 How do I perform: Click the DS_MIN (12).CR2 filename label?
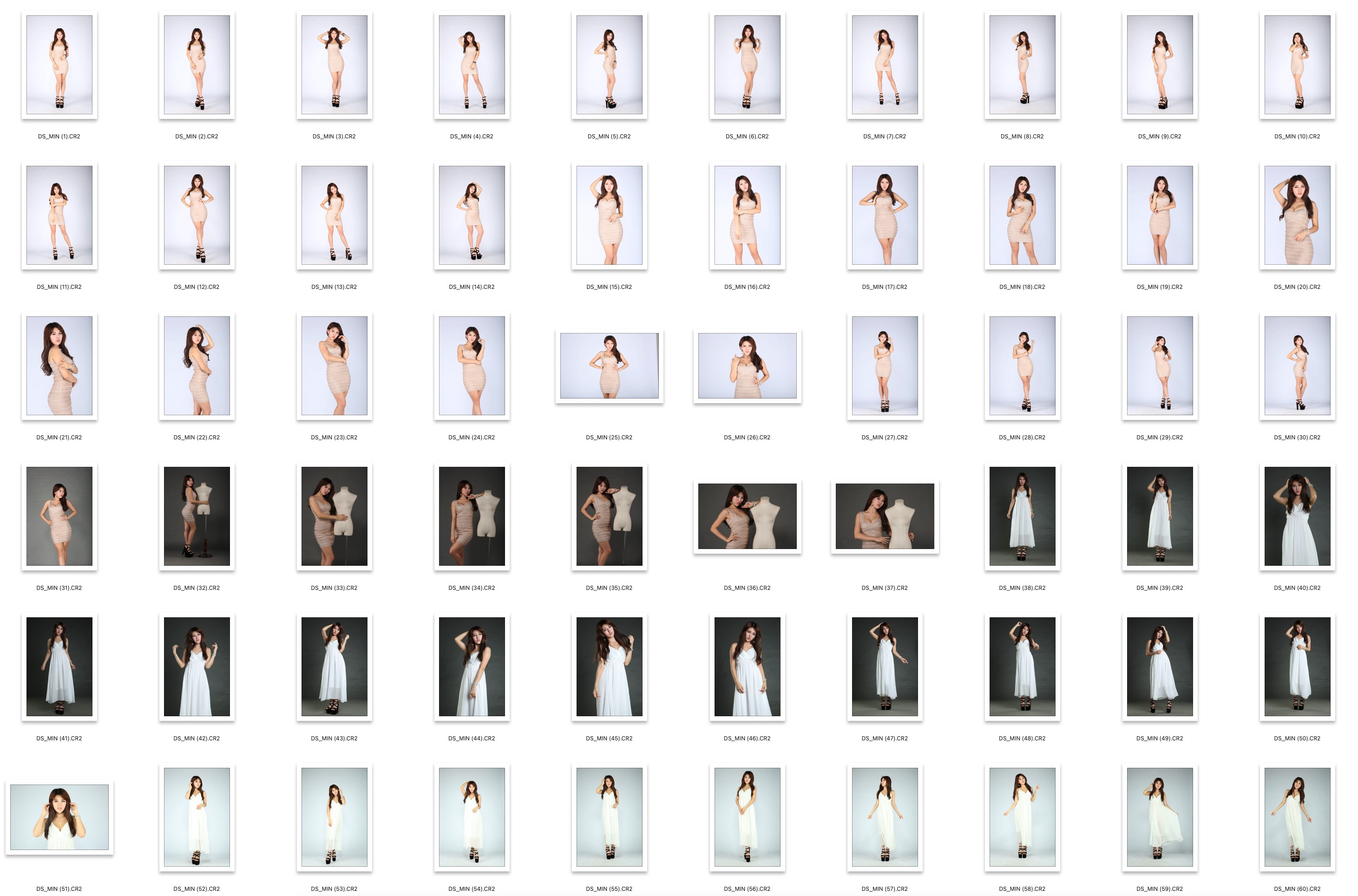pos(197,287)
